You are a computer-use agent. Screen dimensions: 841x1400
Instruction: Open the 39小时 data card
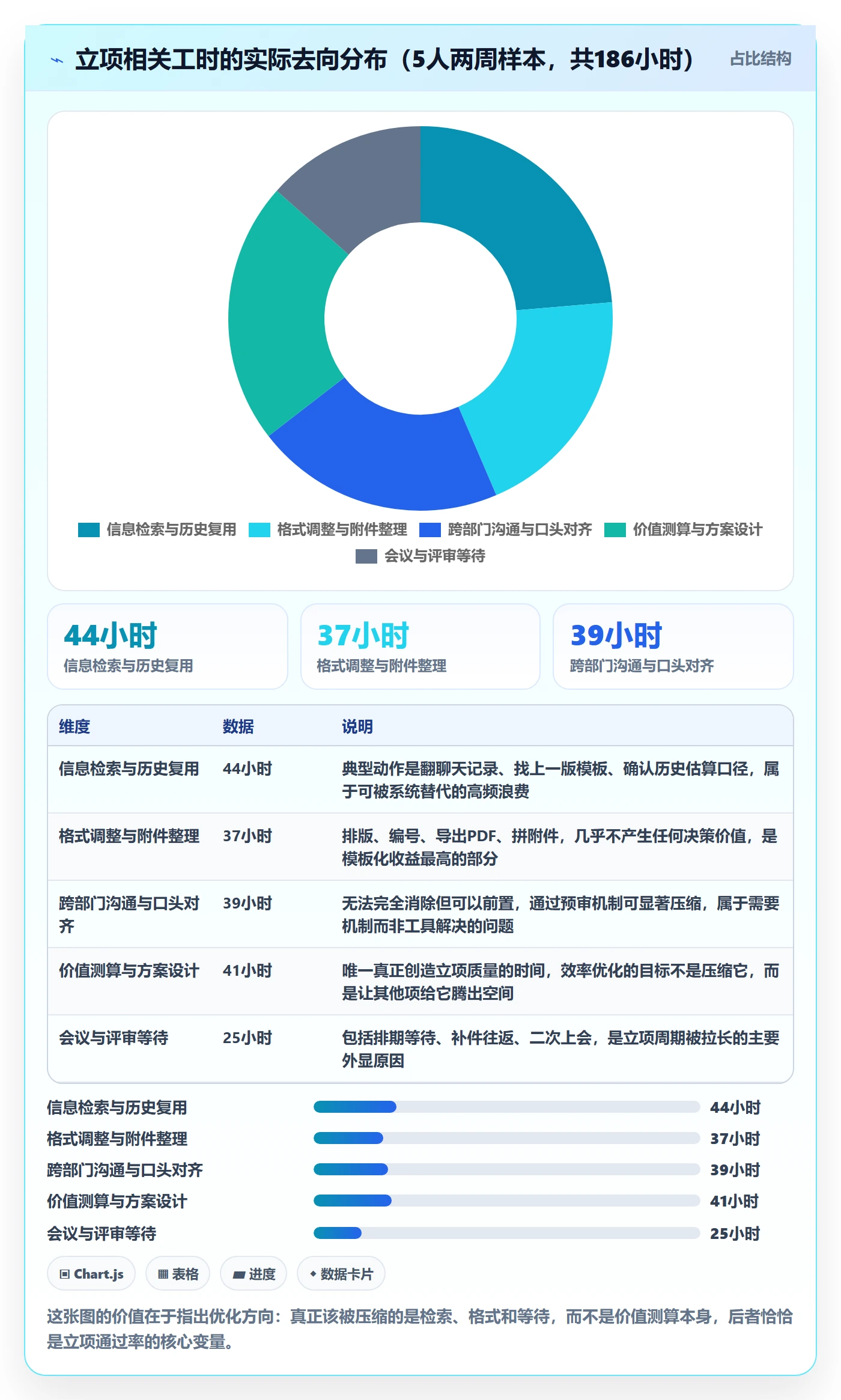pyautogui.click(x=673, y=647)
